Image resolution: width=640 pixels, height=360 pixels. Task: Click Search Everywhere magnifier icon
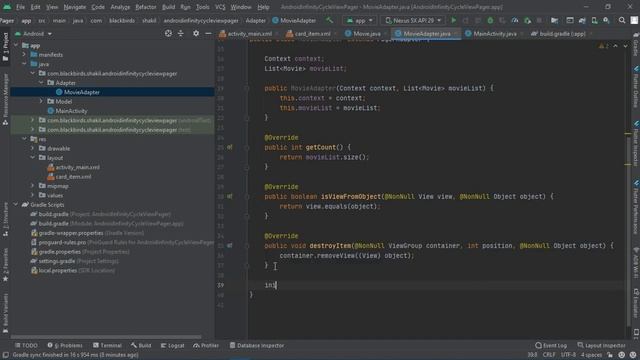[622, 20]
